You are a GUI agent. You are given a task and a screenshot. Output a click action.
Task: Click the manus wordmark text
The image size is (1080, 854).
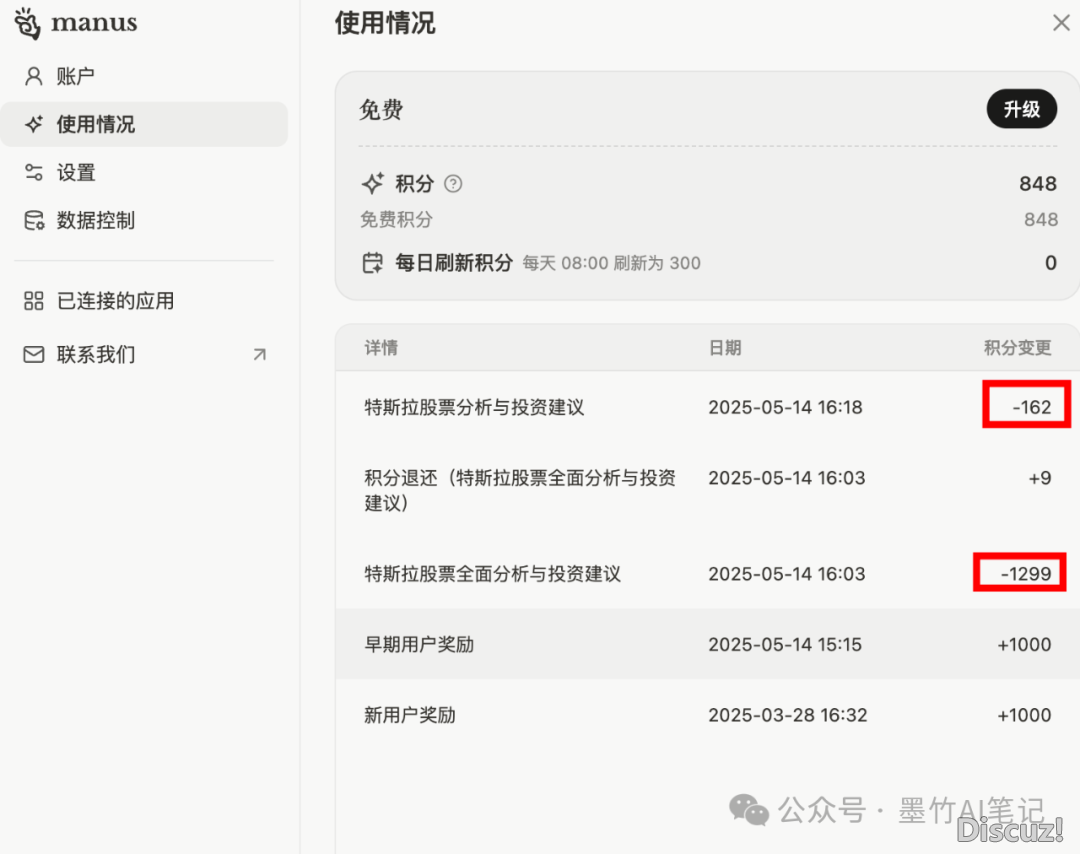click(94, 23)
